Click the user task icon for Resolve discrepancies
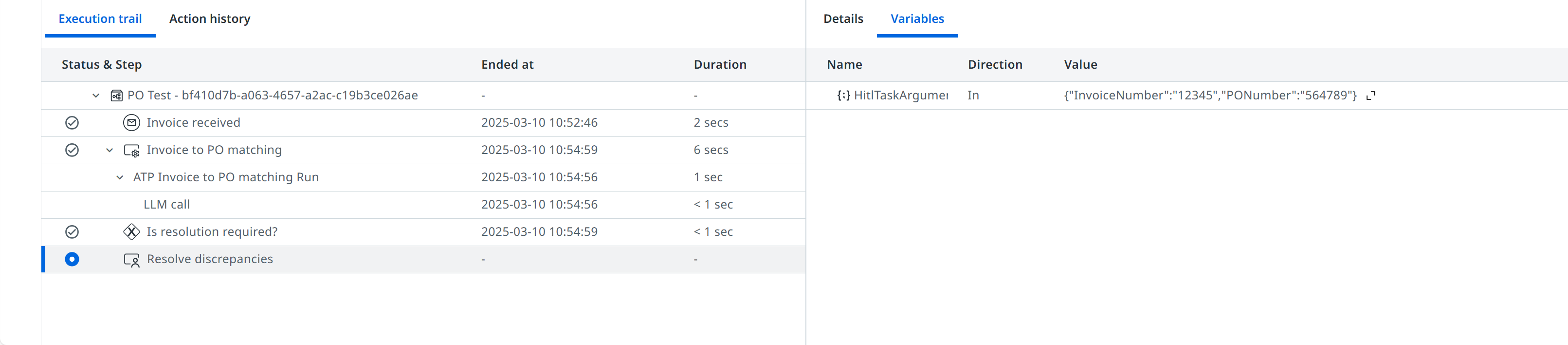 (131, 260)
